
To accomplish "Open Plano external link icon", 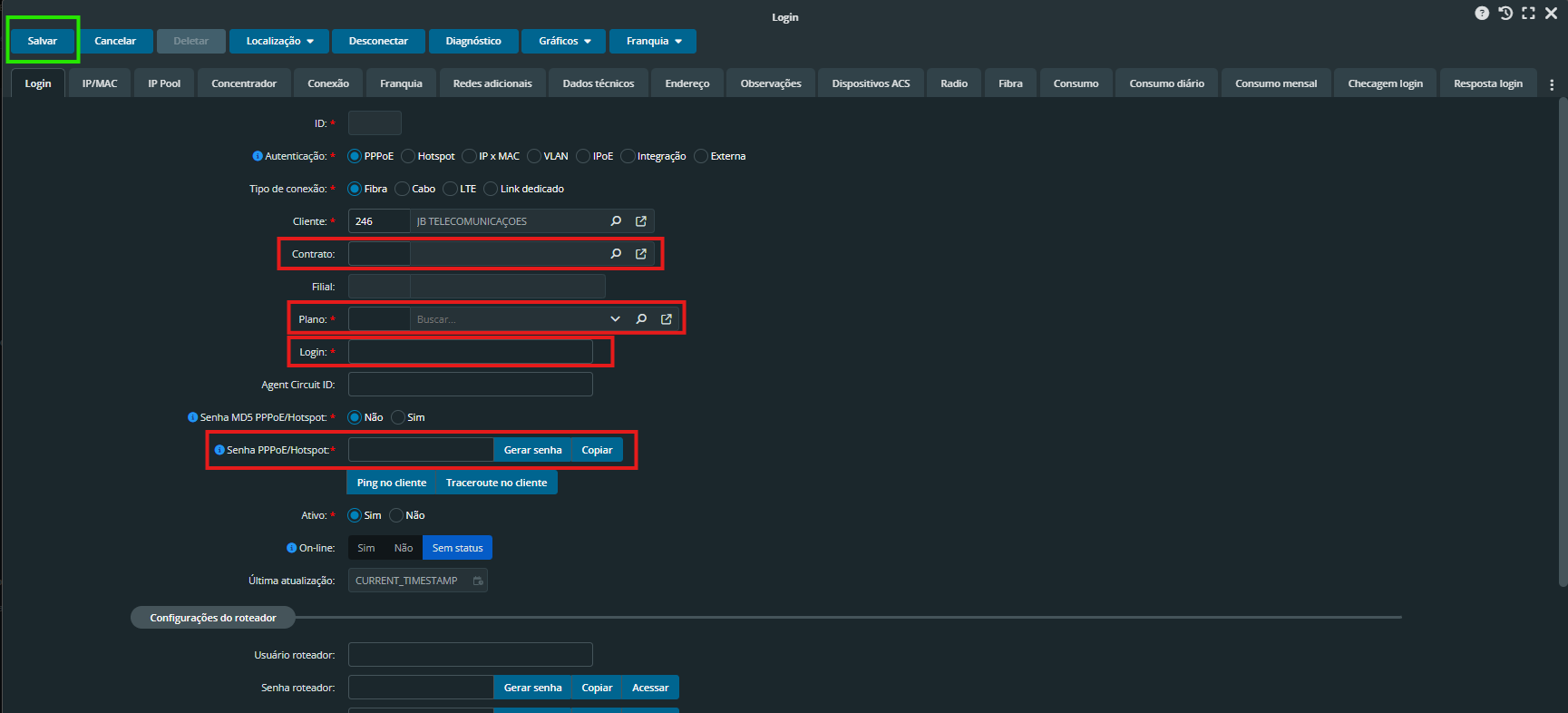I will click(x=667, y=319).
